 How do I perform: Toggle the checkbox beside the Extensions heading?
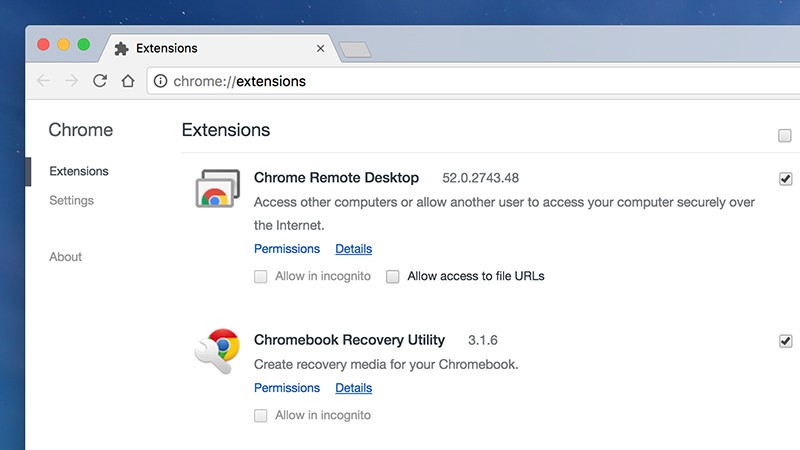[x=784, y=136]
